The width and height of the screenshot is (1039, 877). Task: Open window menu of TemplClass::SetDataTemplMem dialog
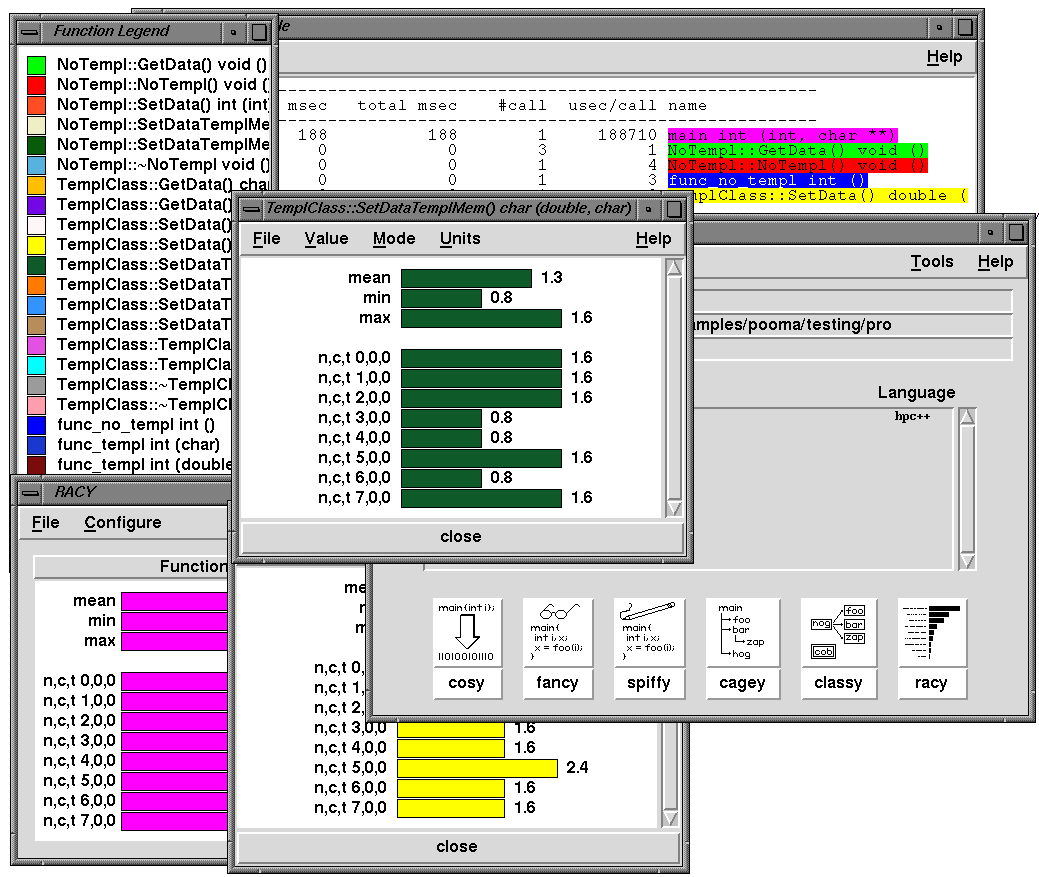click(251, 209)
